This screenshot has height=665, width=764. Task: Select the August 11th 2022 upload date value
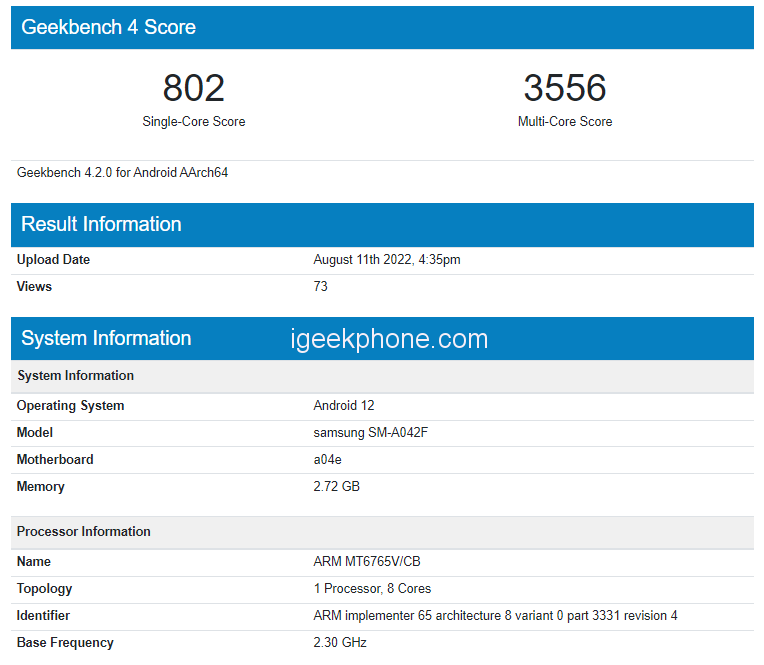387,260
